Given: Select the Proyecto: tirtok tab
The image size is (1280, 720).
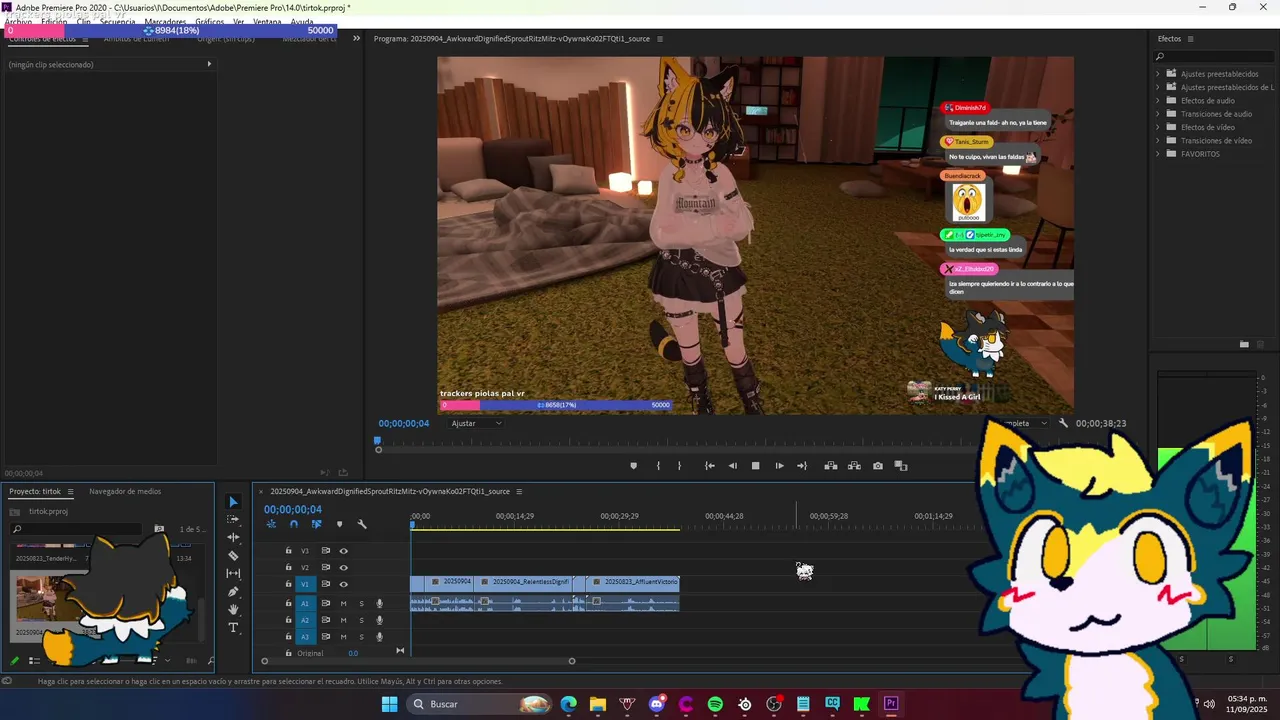Looking at the screenshot, I should tap(36, 491).
